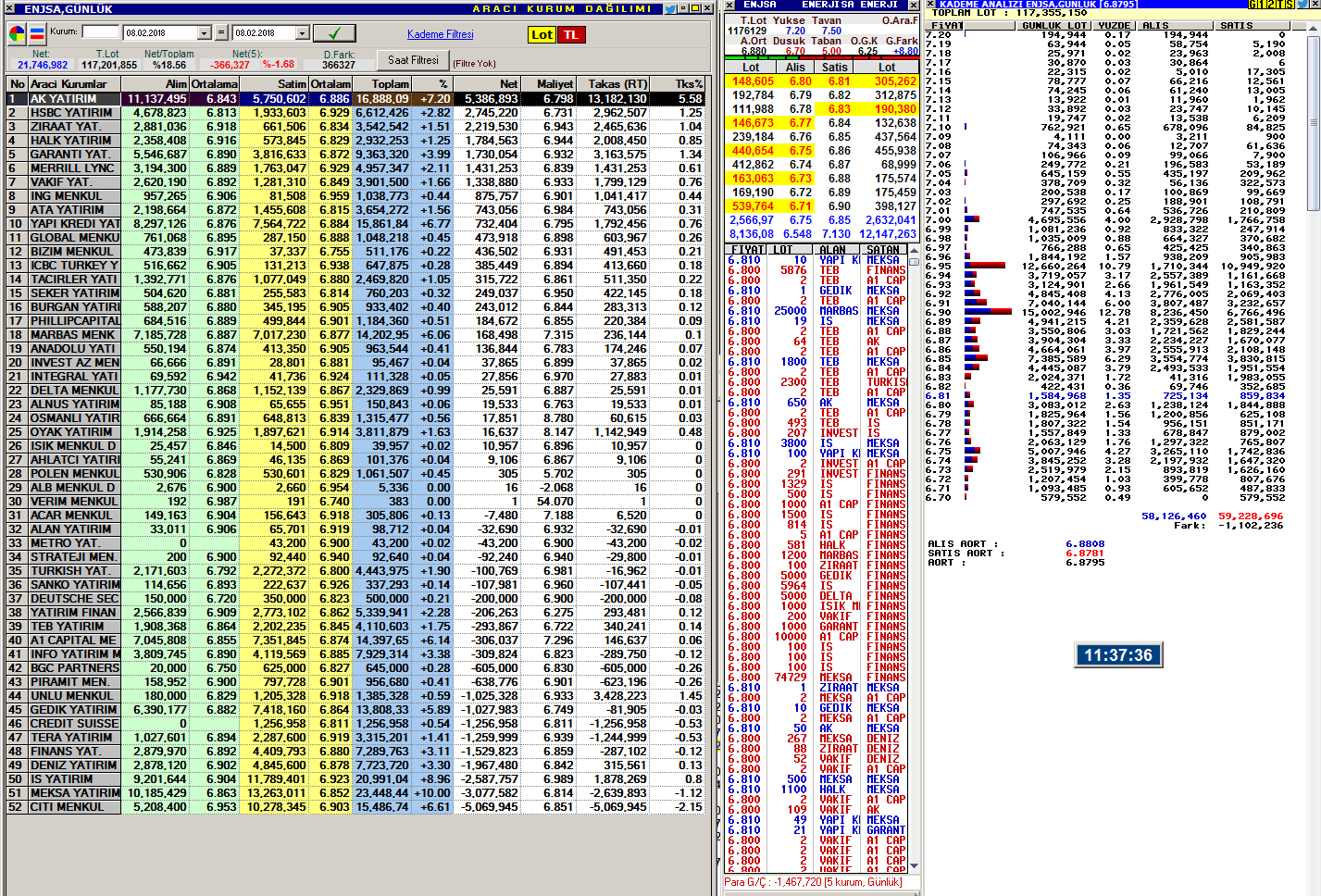Image resolution: width=1321 pixels, height=896 pixels.
Task: Select 2 mode in Kademe Analizi title
Action: (1271, 5)
